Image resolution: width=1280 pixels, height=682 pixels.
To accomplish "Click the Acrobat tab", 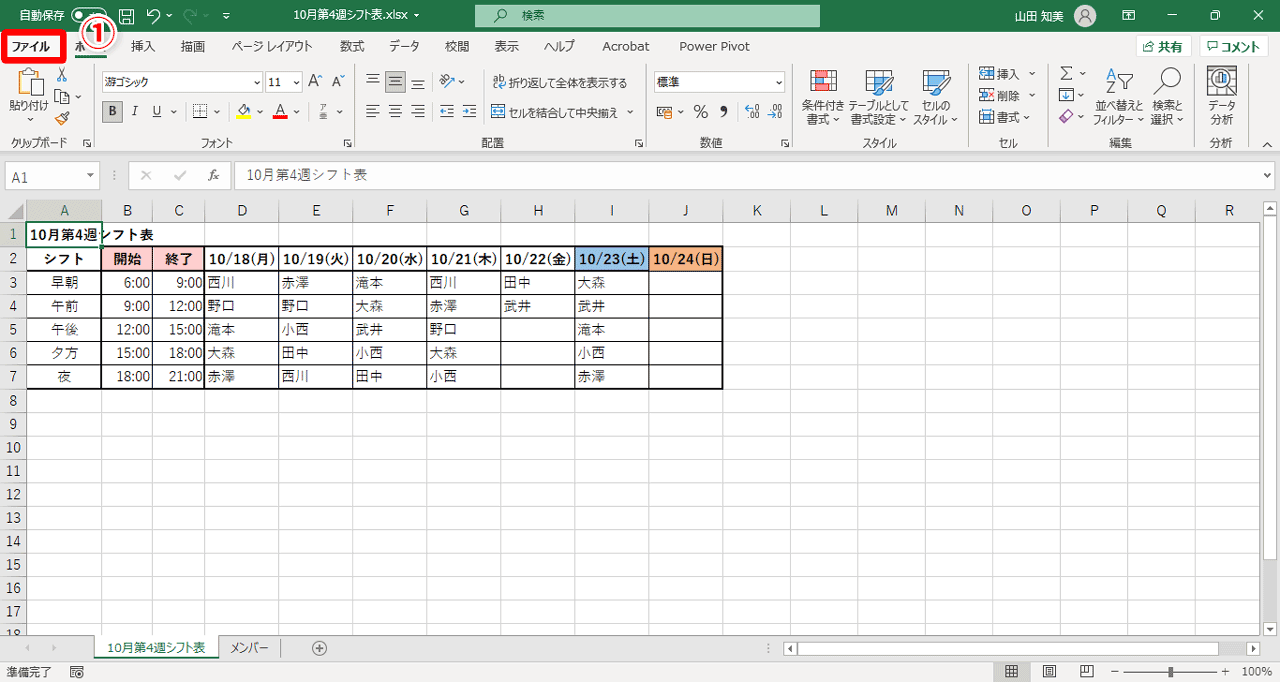I will (x=626, y=46).
